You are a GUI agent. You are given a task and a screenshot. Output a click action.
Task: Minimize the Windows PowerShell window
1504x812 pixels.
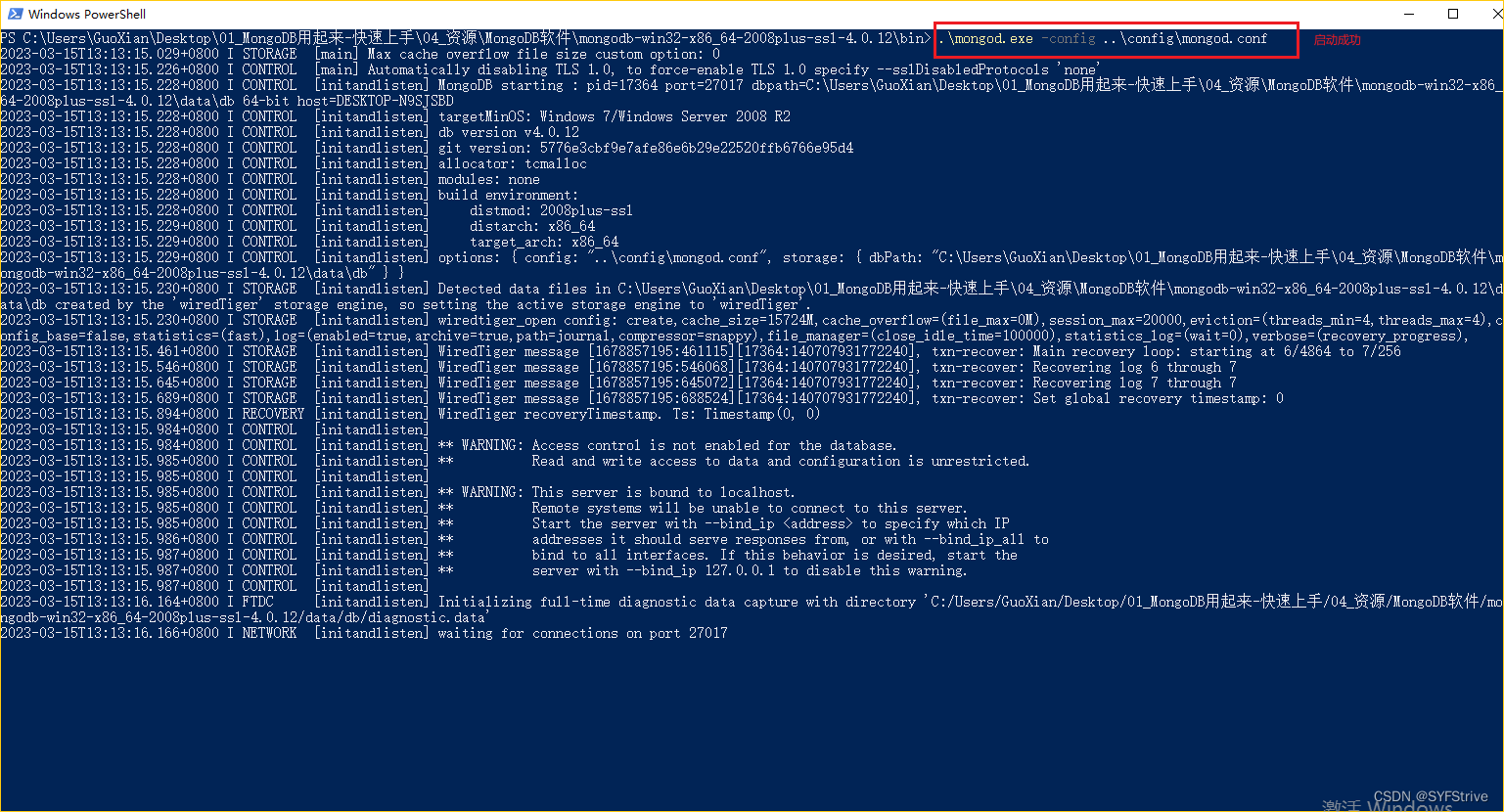(1410, 14)
